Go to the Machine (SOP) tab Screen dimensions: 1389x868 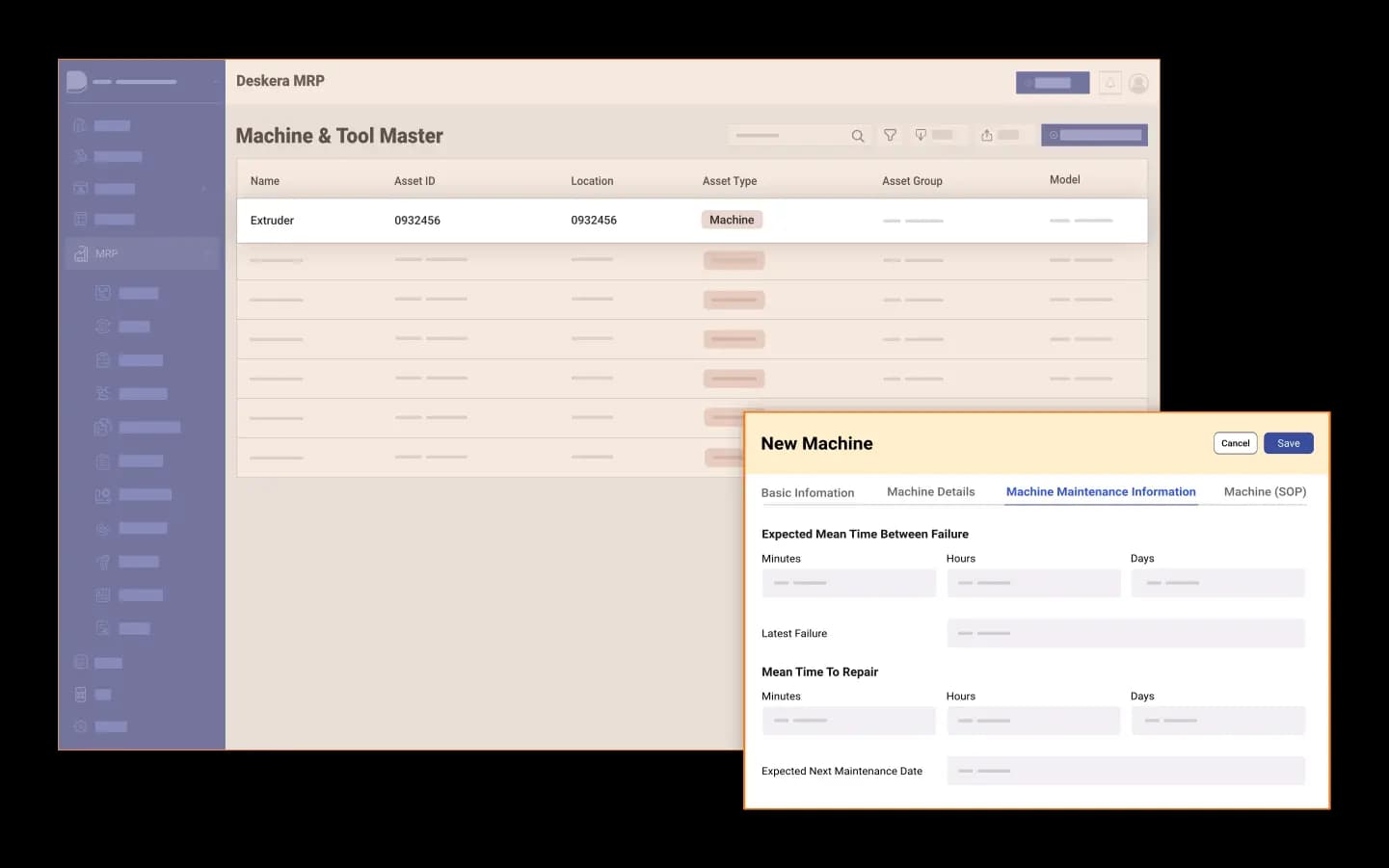pos(1265,491)
